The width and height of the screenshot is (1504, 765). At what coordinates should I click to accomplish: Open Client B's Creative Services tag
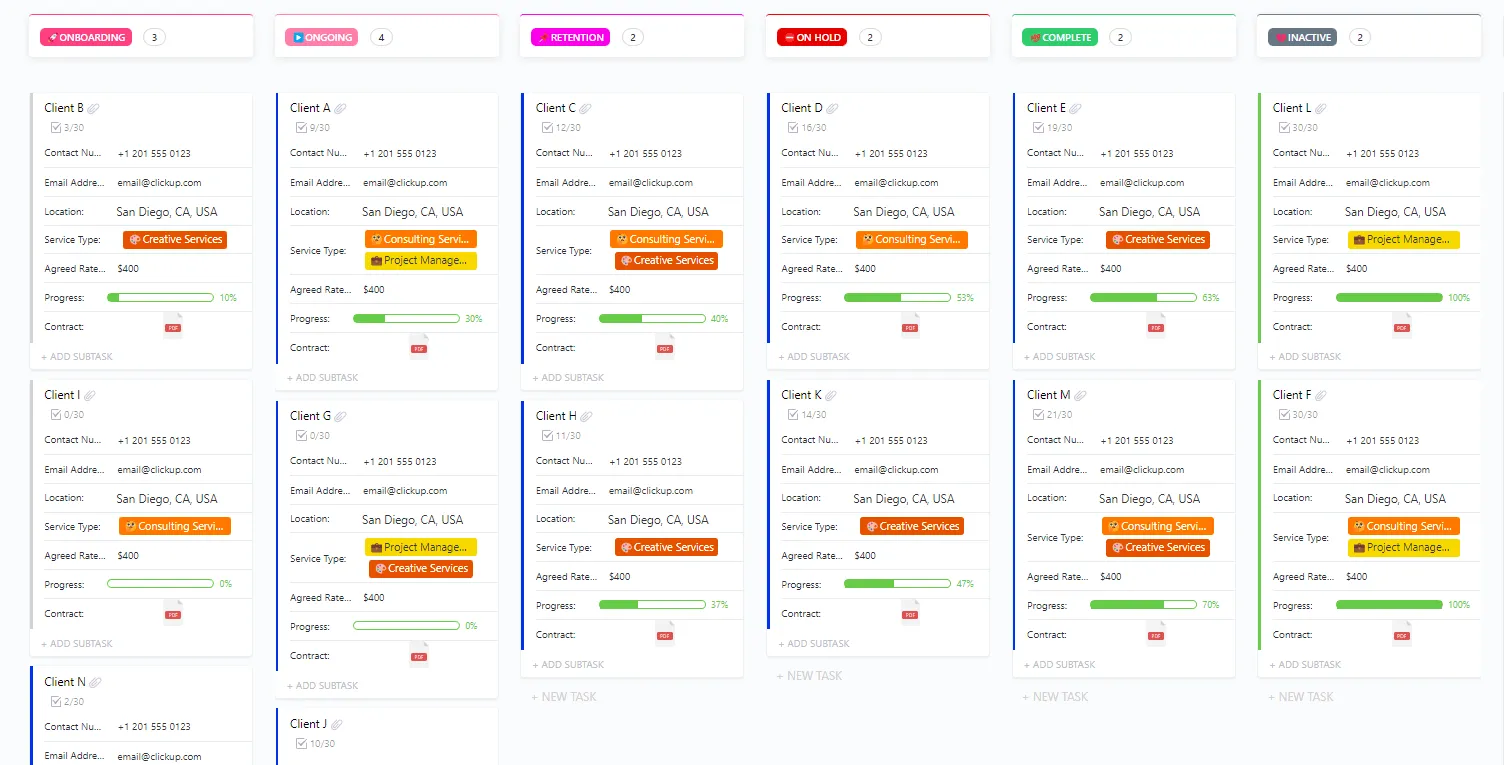click(x=175, y=240)
